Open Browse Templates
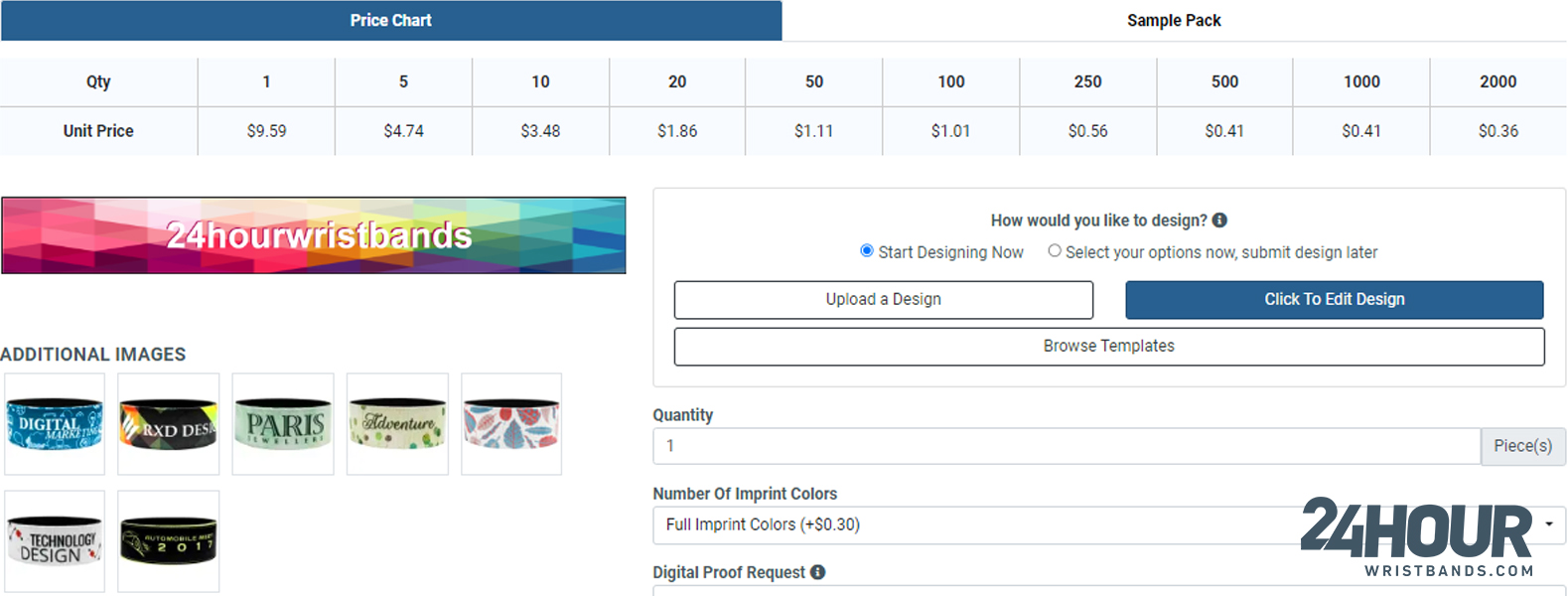1568x596 pixels. pyautogui.click(x=1109, y=347)
